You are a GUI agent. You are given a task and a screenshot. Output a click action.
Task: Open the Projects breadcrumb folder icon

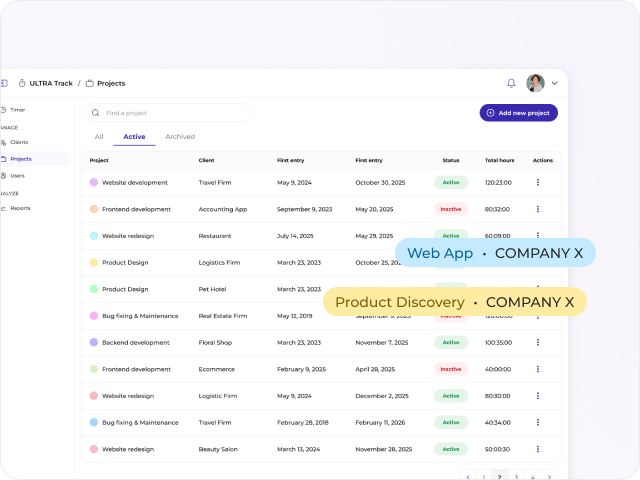[x=90, y=83]
